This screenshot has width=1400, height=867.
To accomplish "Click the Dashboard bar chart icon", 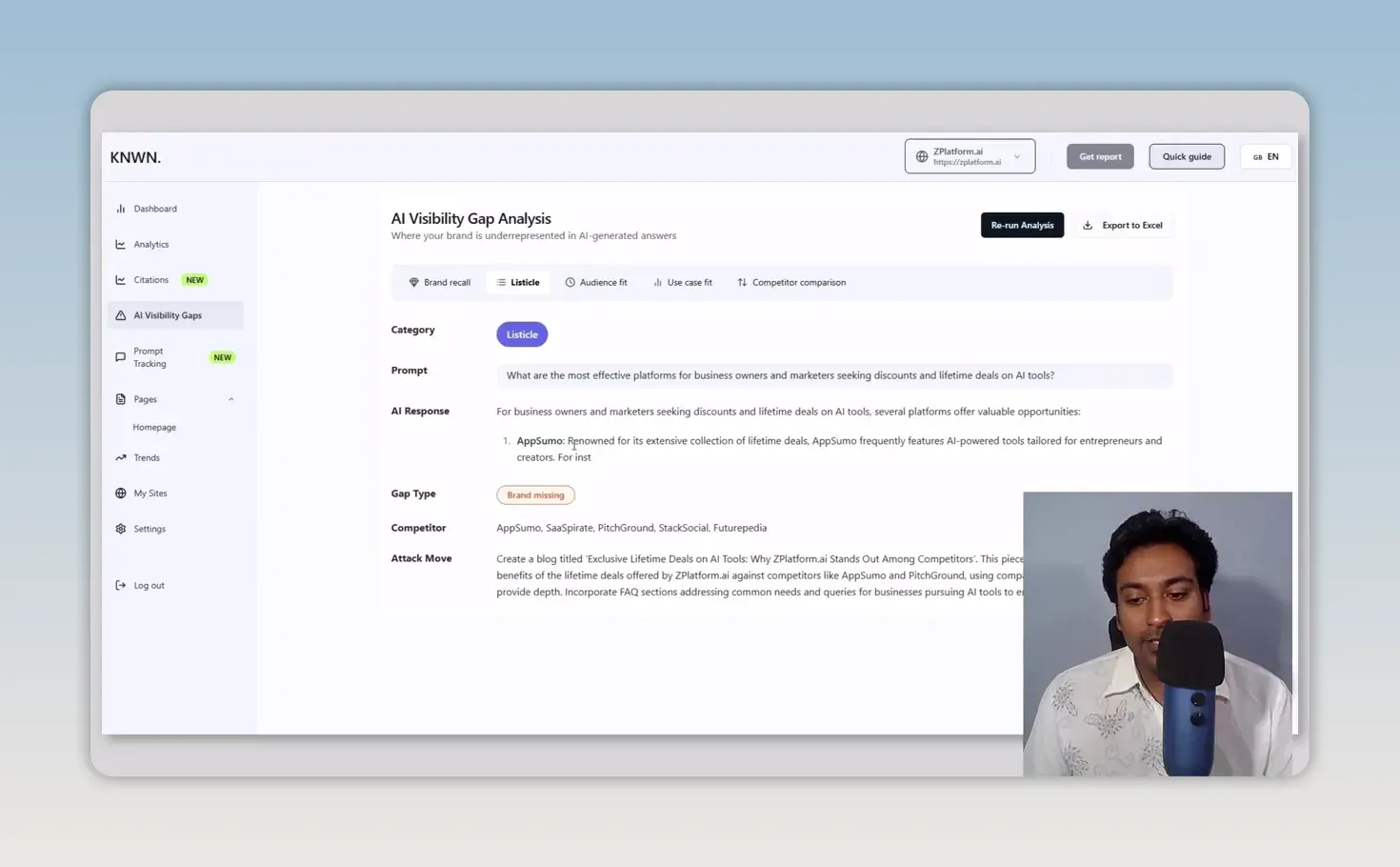I will point(120,209).
